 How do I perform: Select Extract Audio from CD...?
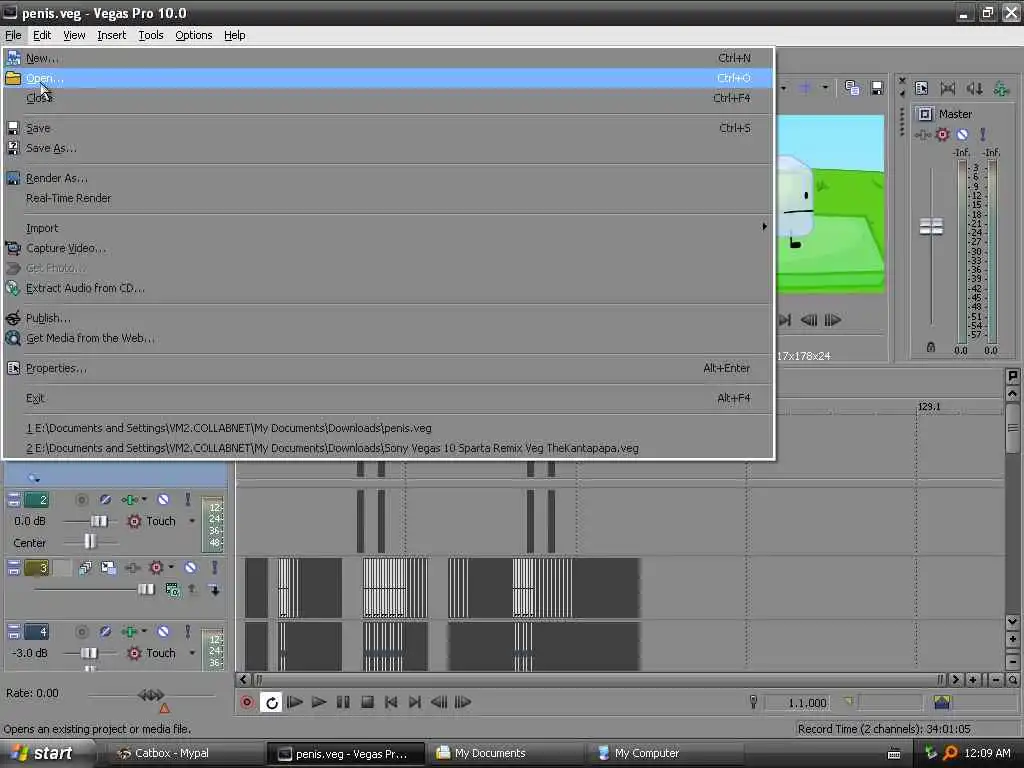coord(389,288)
